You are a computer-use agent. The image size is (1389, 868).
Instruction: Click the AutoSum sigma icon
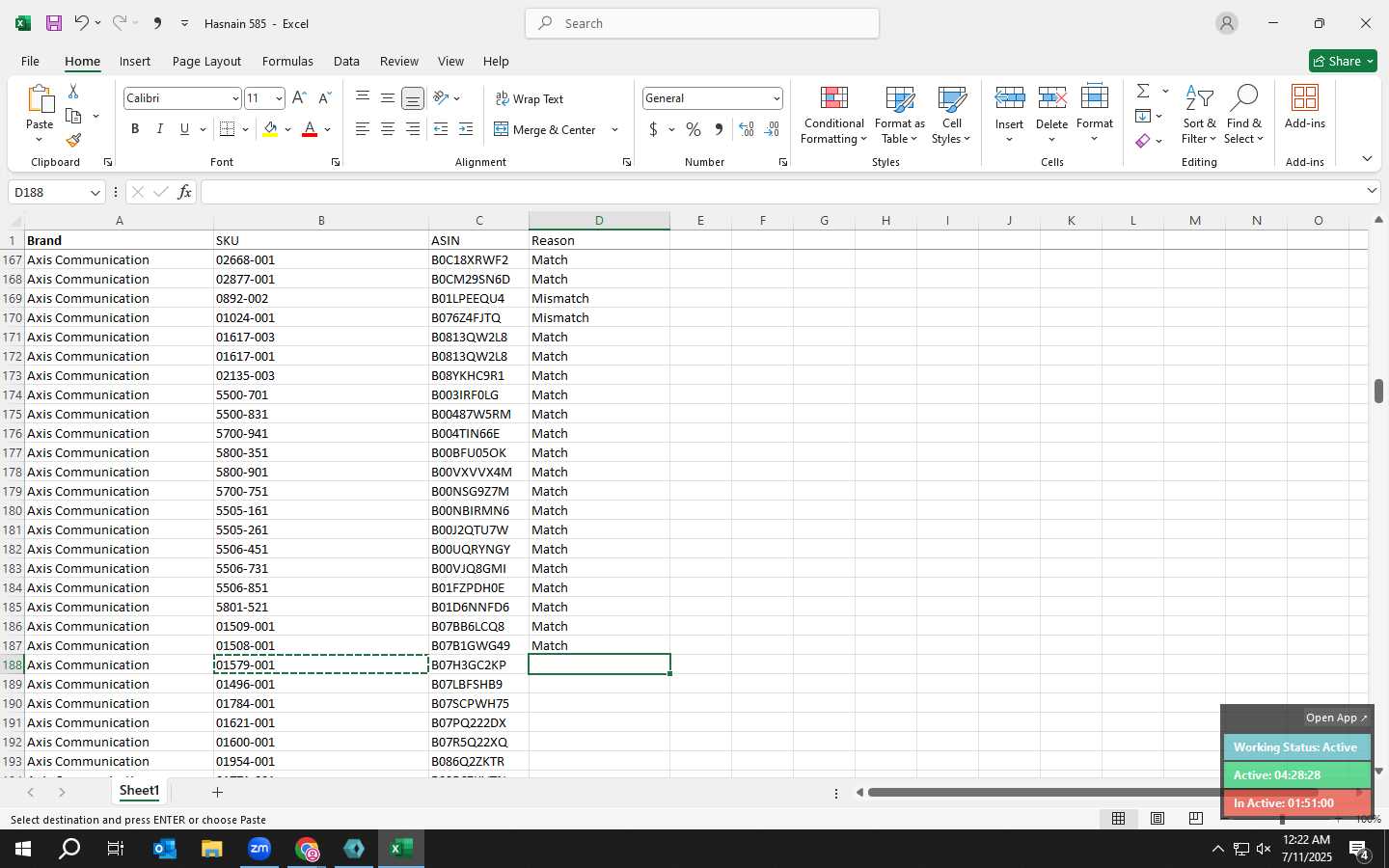point(1143,91)
